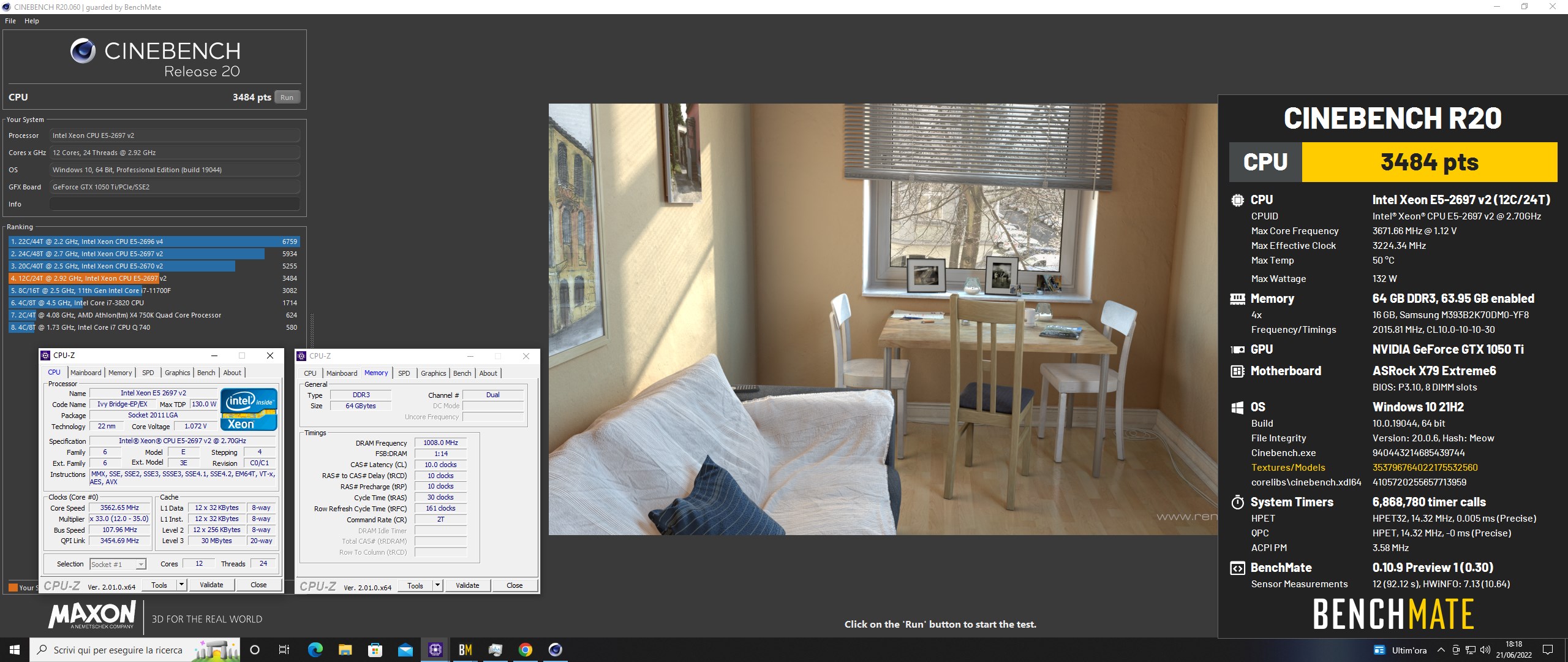This screenshot has width=1568, height=662.
Task: Click the Textures/Models hash in BenchMate
Action: pos(1425,468)
